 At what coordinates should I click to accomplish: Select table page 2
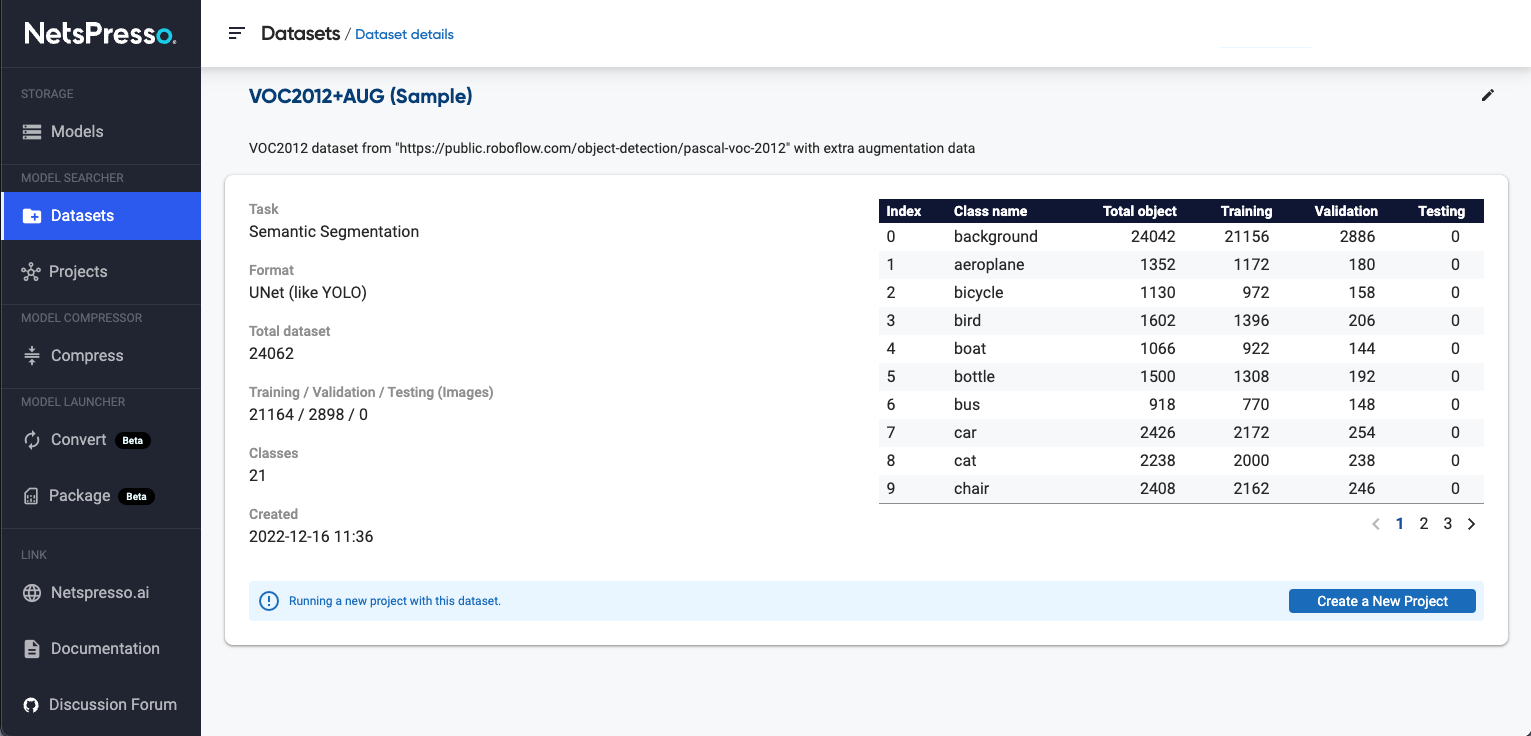1424,524
